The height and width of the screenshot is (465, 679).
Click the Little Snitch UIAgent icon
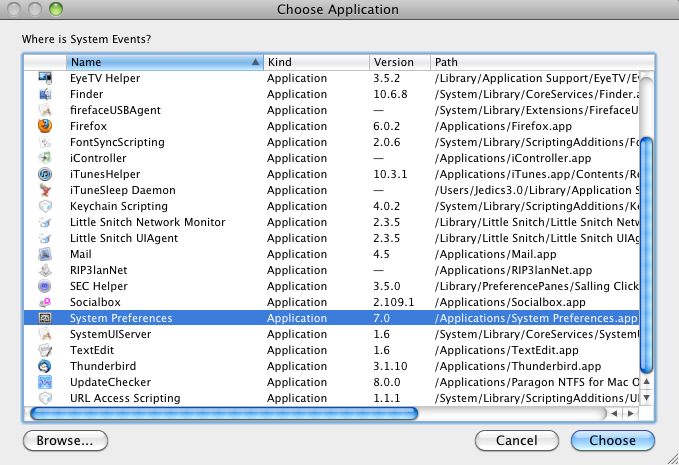pyautogui.click(x=45, y=238)
